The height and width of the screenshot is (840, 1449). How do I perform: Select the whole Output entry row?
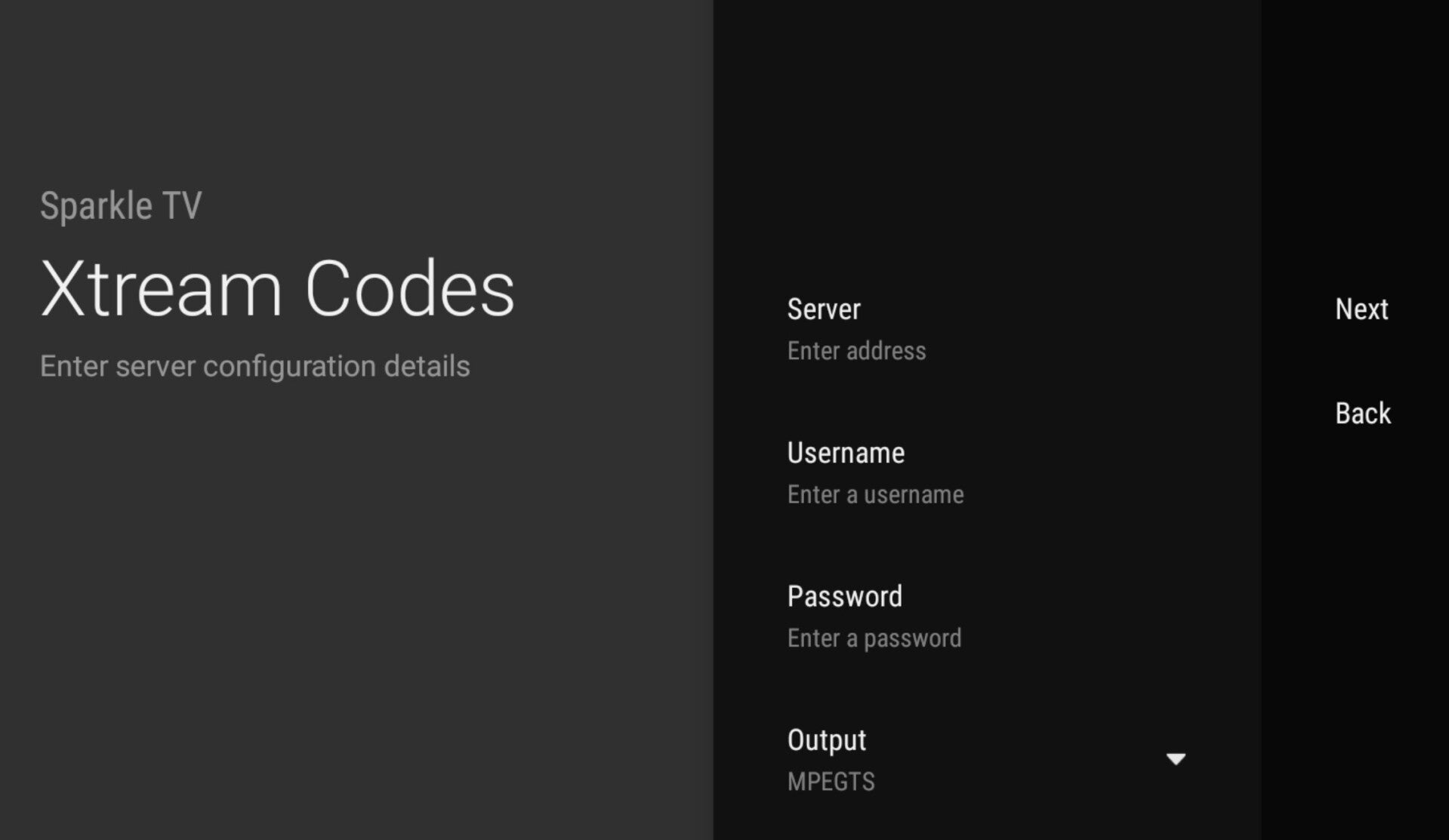[x=982, y=760]
